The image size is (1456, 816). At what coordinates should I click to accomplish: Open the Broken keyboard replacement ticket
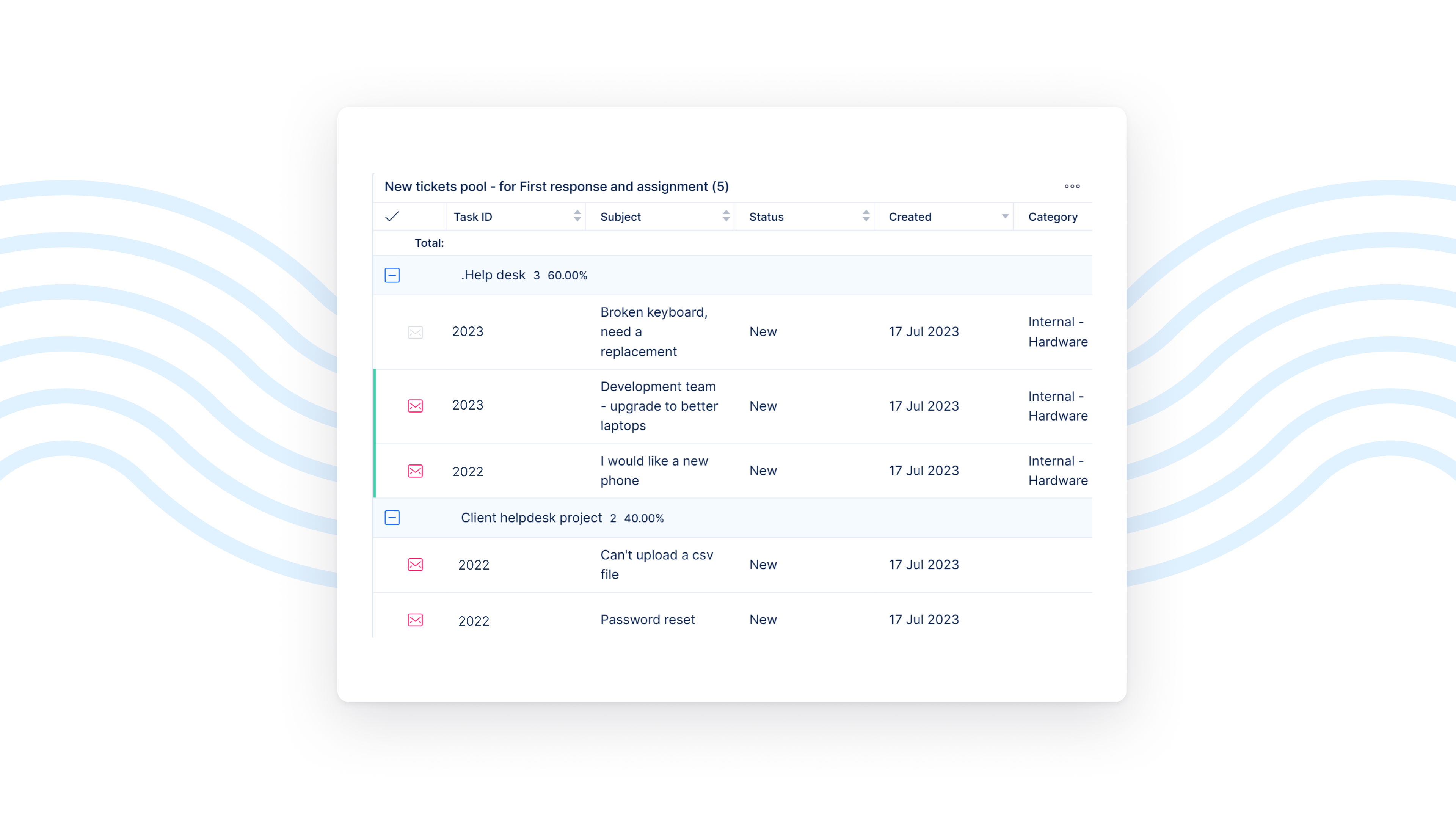pos(653,332)
